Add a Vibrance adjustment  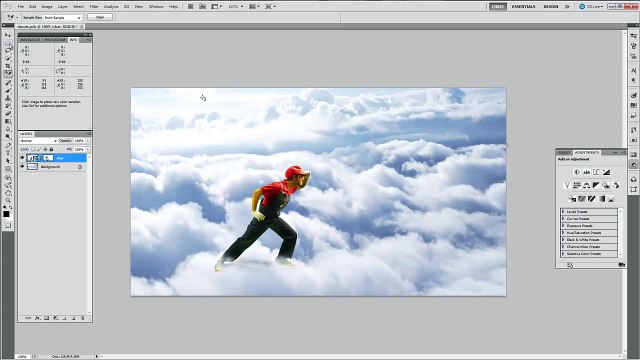(x=568, y=185)
